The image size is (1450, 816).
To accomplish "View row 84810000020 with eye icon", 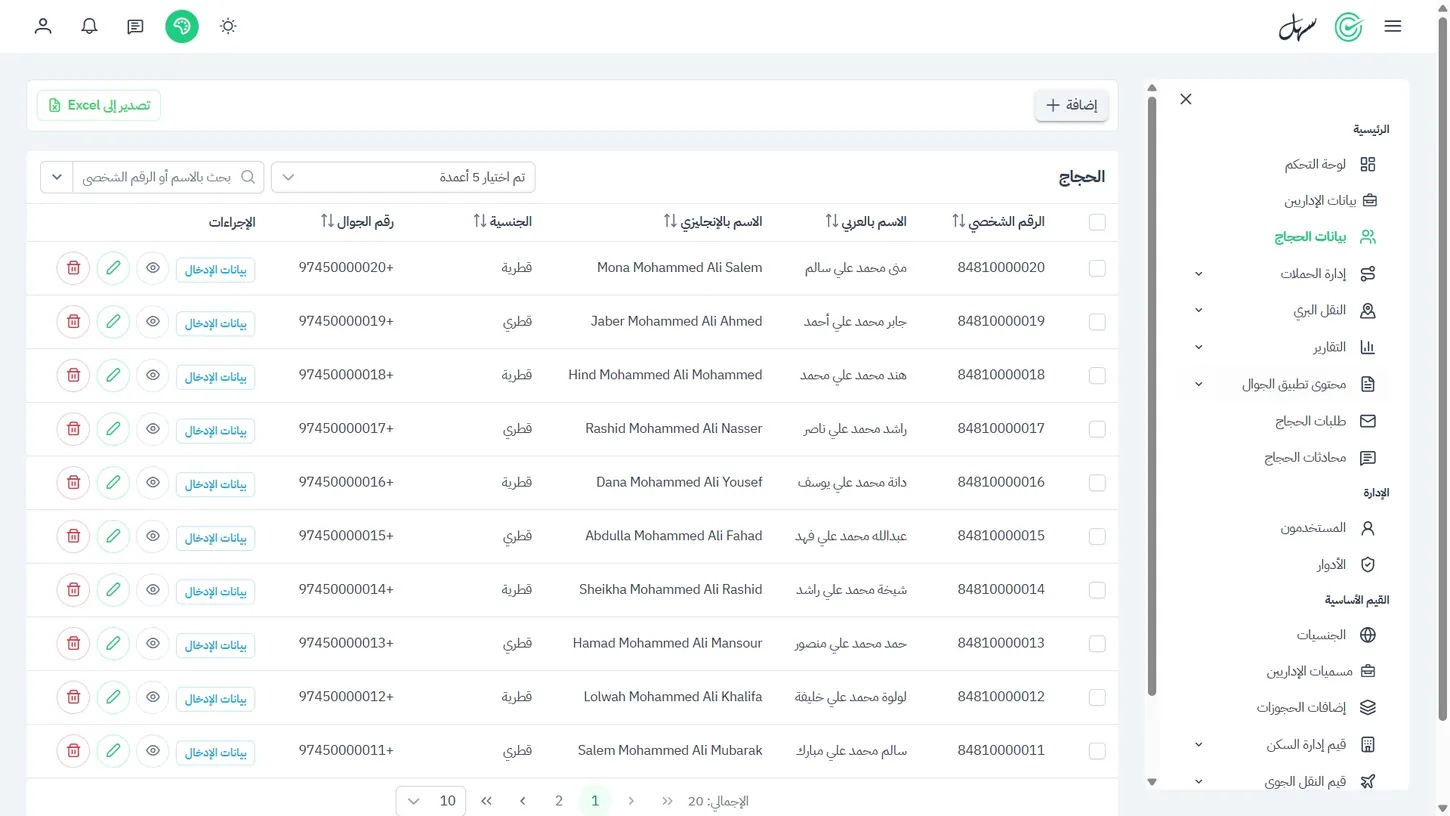I will tap(153, 268).
